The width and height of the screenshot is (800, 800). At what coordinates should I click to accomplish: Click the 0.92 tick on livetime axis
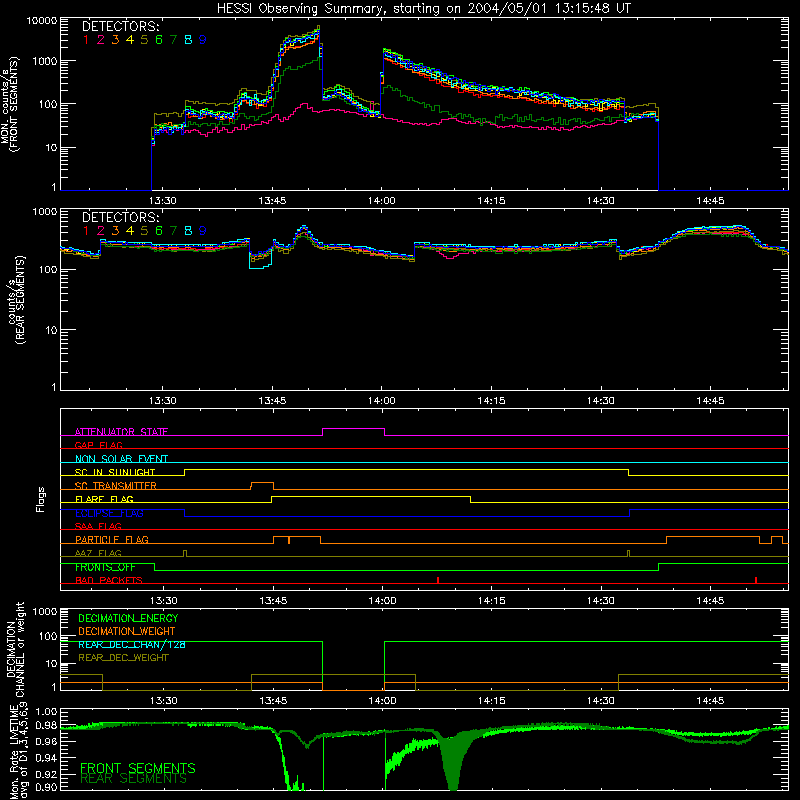pos(46,773)
